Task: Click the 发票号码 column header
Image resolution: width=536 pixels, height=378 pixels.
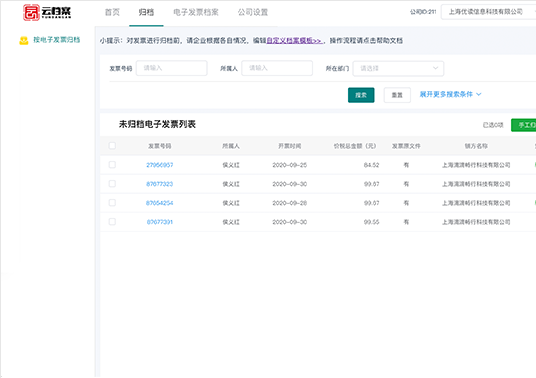Action: coord(160,146)
